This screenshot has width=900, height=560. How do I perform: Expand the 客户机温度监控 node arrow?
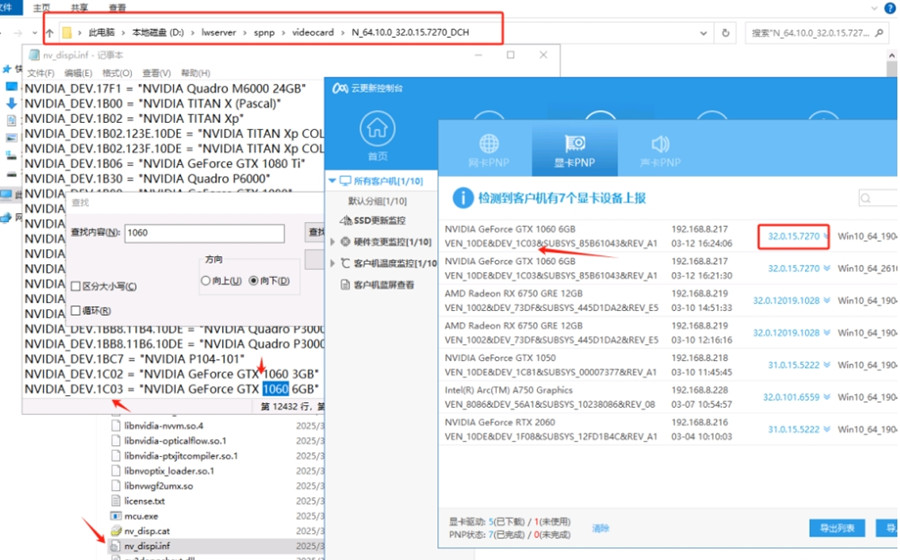[332, 263]
